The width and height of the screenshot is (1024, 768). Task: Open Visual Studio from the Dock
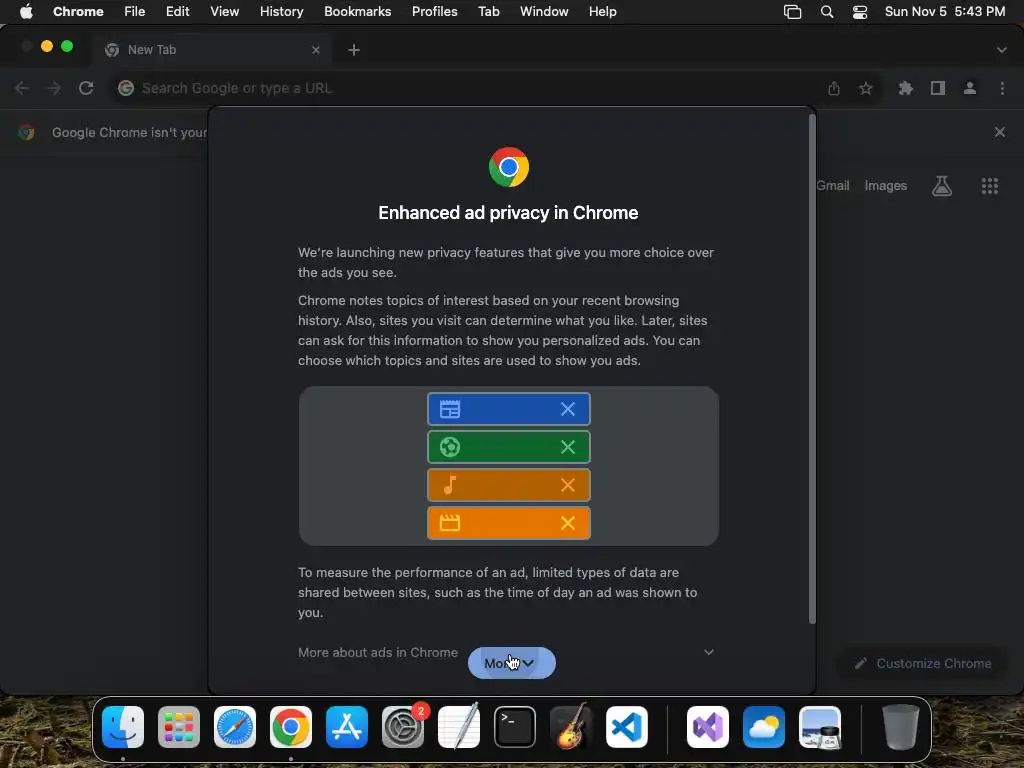click(x=708, y=727)
